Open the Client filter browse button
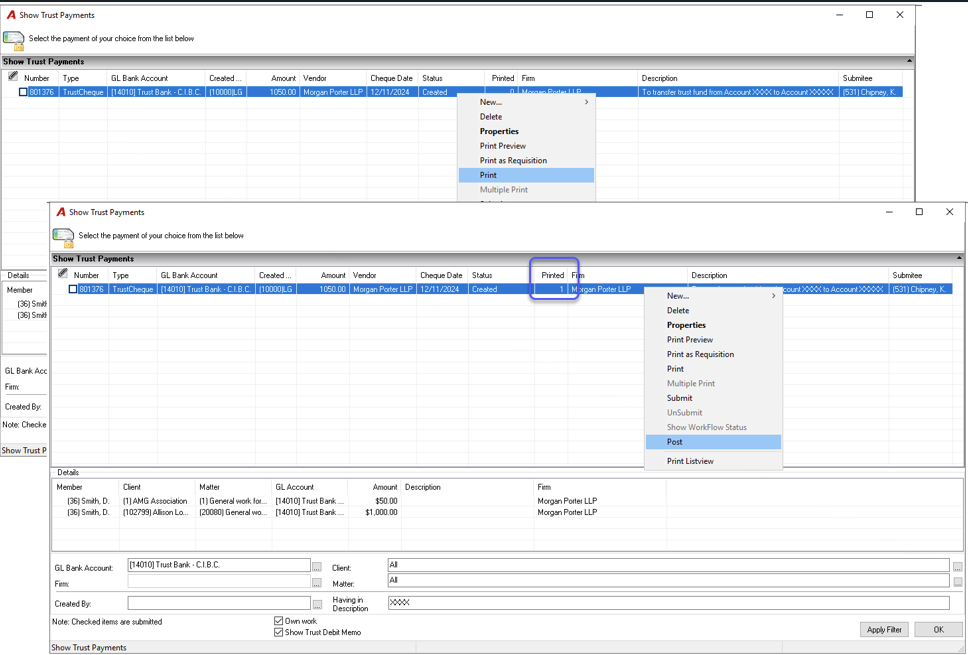This screenshot has height=655, width=968. click(x=957, y=566)
